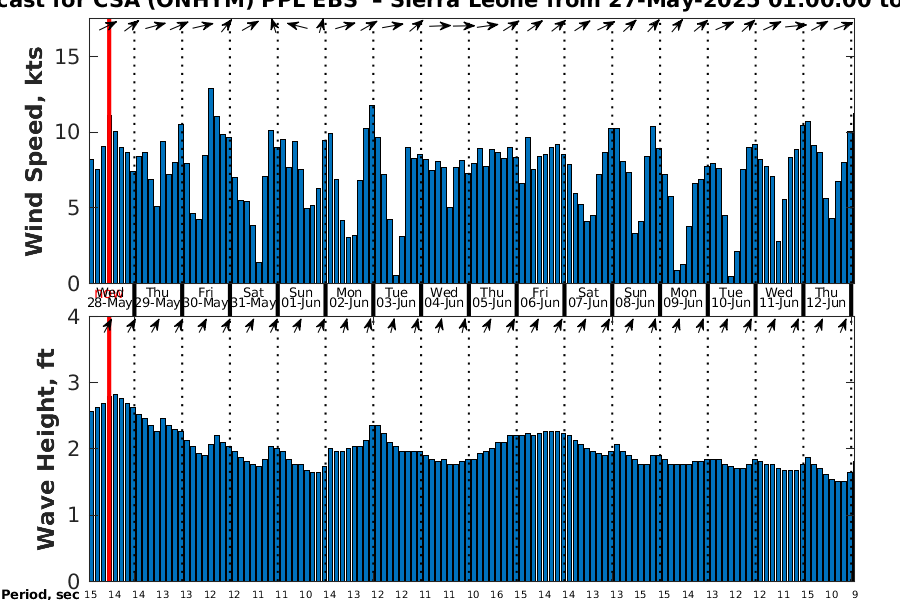Click the 'Wed 11-Jun' date label
The height and width of the screenshot is (600, 900).
(x=779, y=298)
